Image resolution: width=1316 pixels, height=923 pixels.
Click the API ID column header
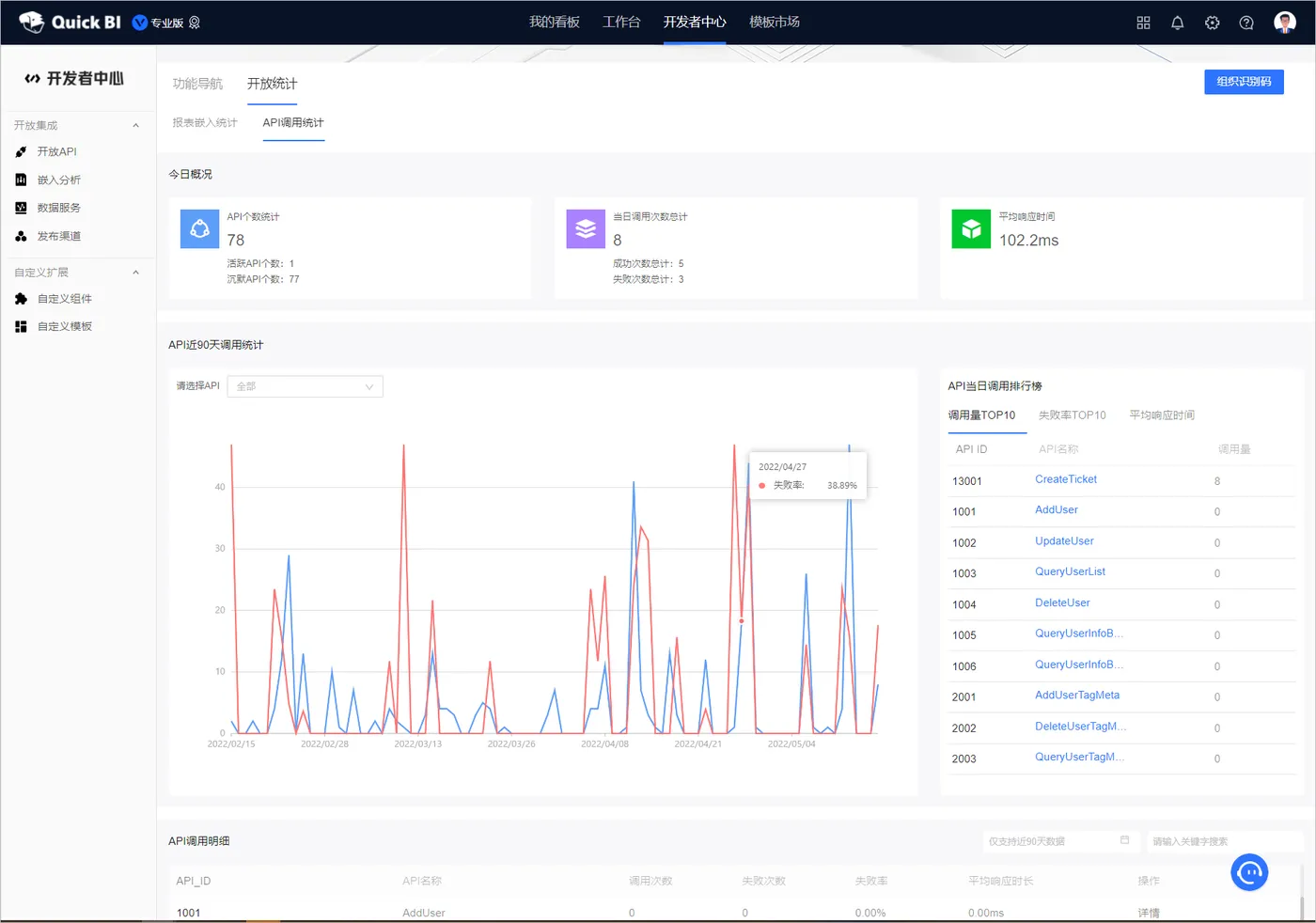pos(971,449)
